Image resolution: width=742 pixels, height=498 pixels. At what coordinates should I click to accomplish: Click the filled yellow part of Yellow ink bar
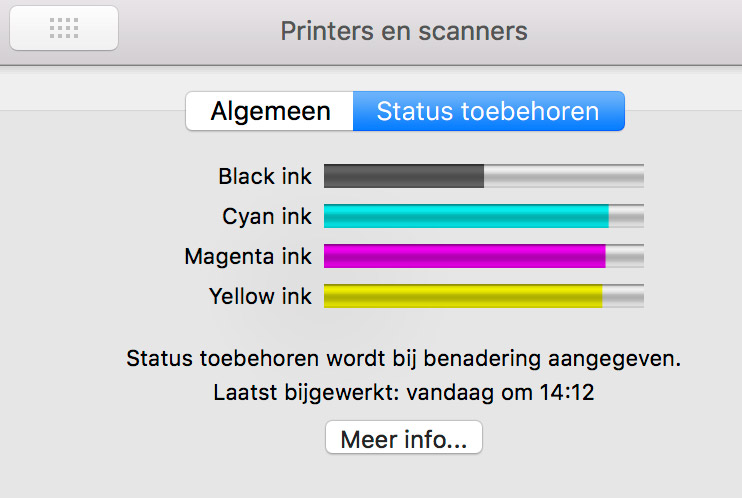462,296
